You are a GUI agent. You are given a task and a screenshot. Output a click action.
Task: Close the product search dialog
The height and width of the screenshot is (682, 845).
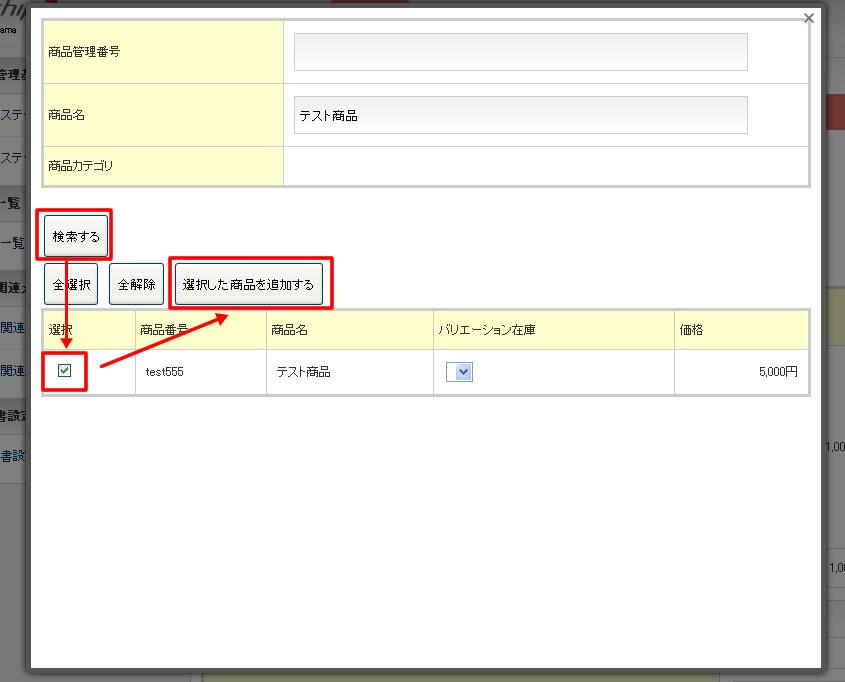[809, 18]
